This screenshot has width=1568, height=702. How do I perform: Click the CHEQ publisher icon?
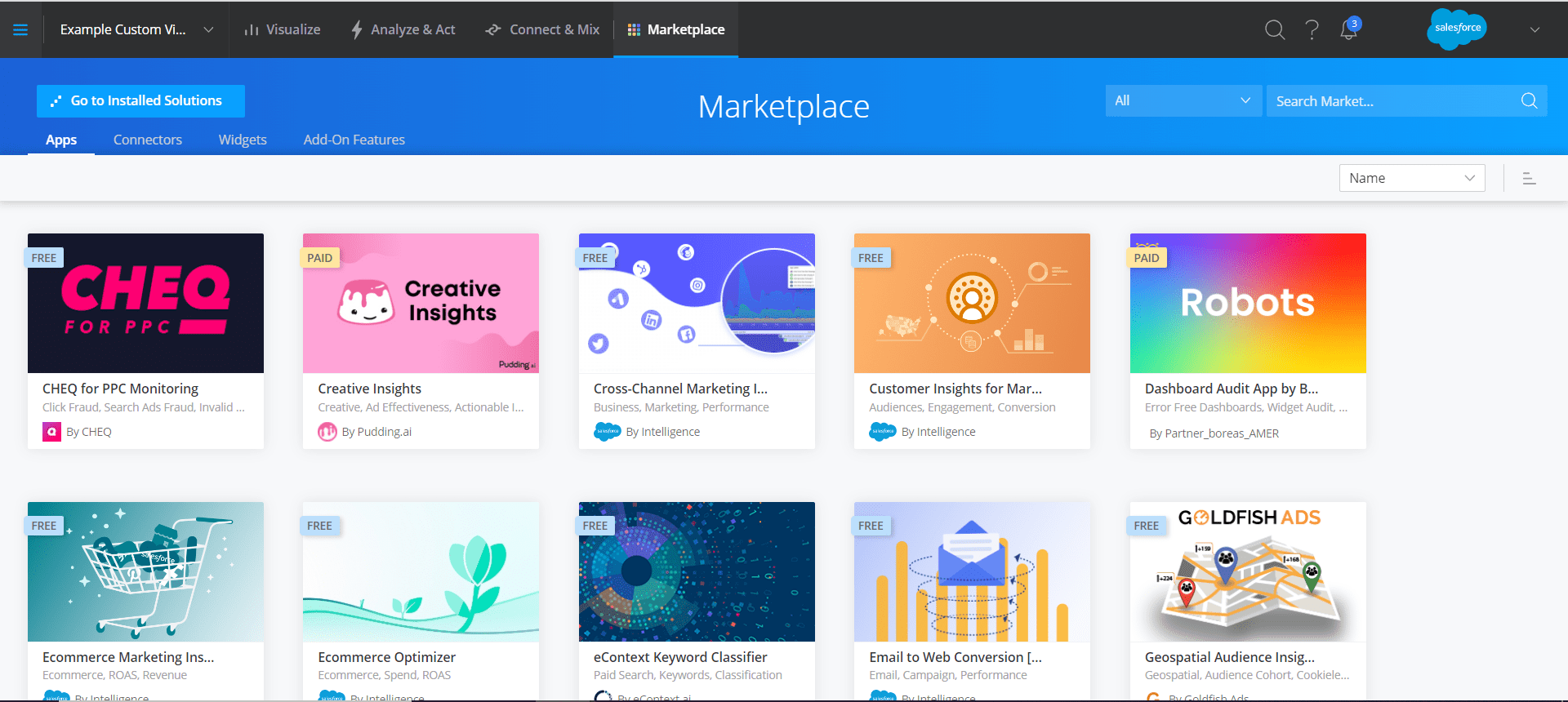[x=52, y=432]
